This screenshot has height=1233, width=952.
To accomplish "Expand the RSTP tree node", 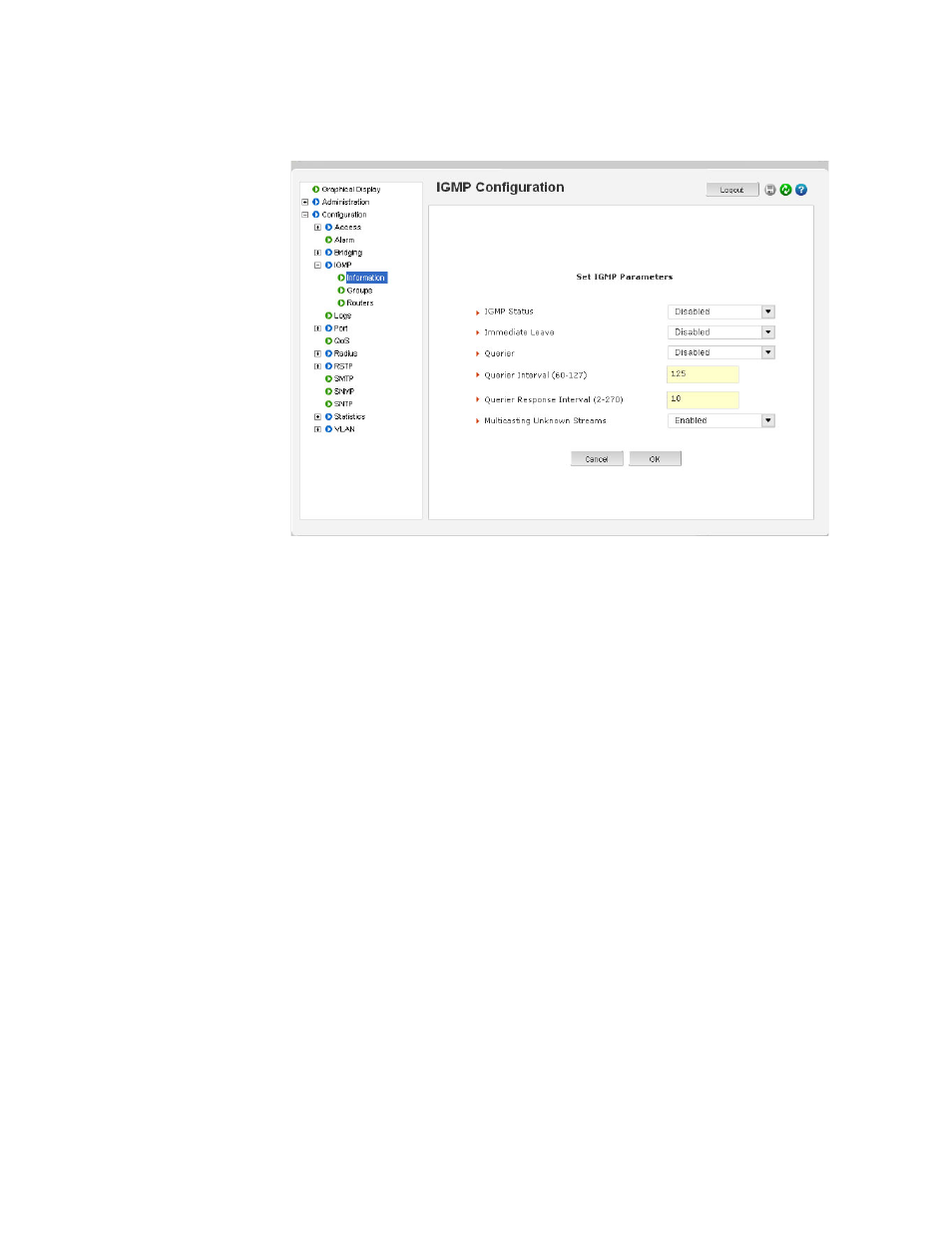I will pos(317,366).
